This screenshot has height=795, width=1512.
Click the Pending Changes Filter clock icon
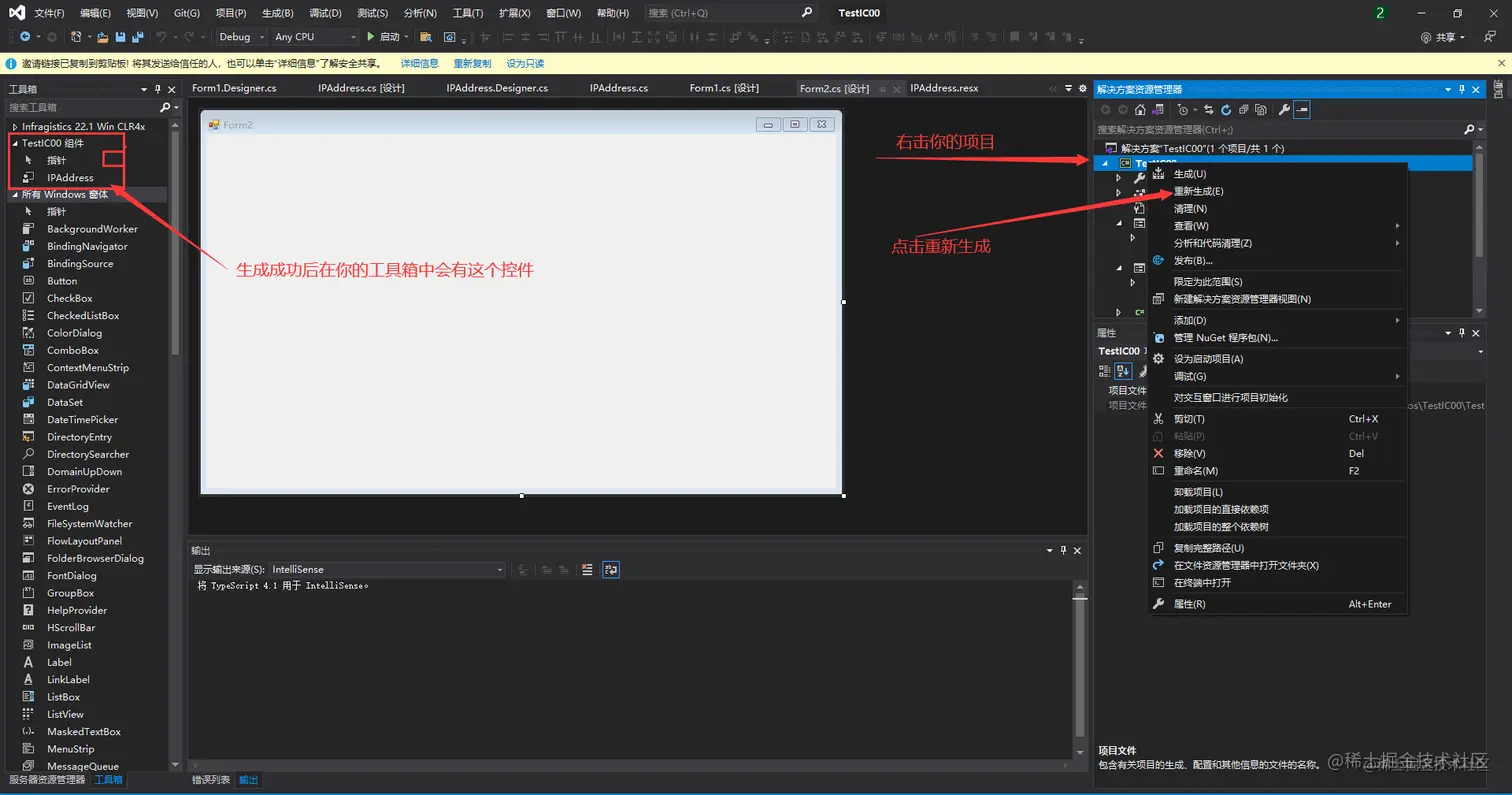(1183, 109)
